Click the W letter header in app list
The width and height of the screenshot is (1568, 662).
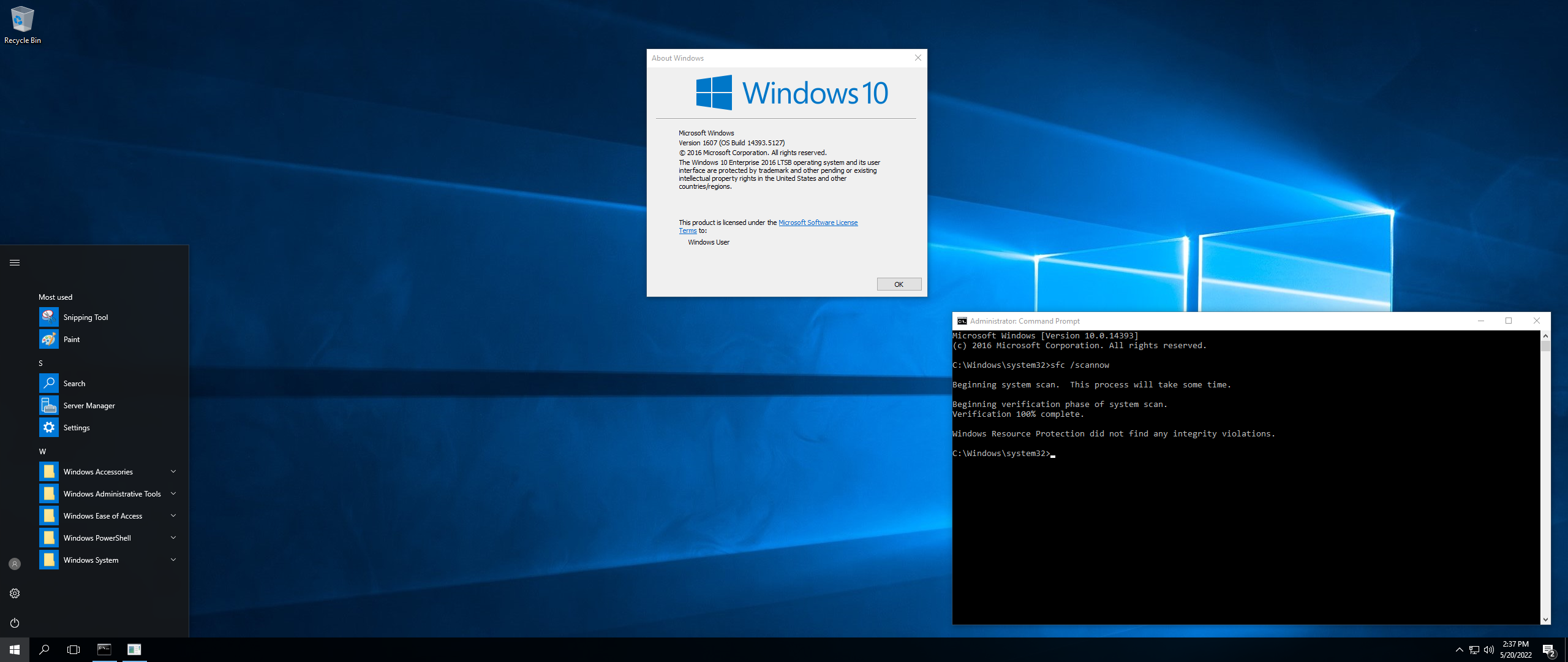42,451
